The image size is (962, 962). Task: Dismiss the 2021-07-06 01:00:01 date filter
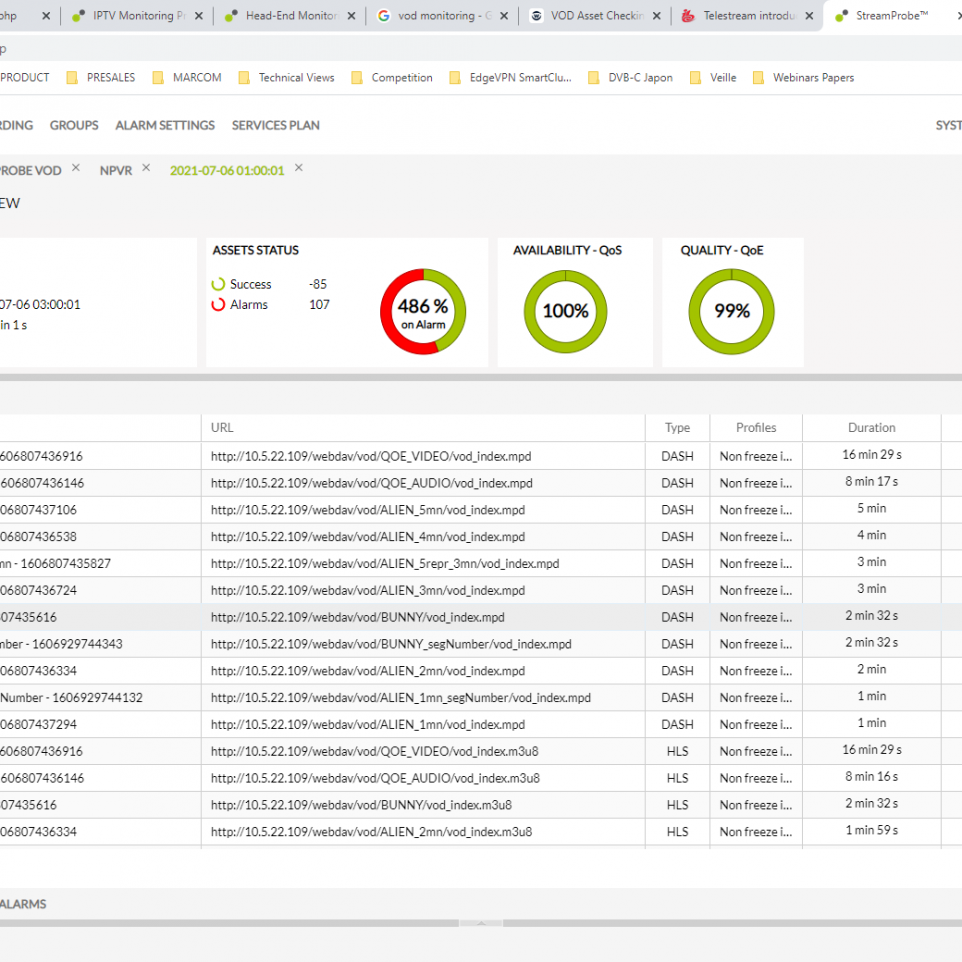click(x=298, y=169)
